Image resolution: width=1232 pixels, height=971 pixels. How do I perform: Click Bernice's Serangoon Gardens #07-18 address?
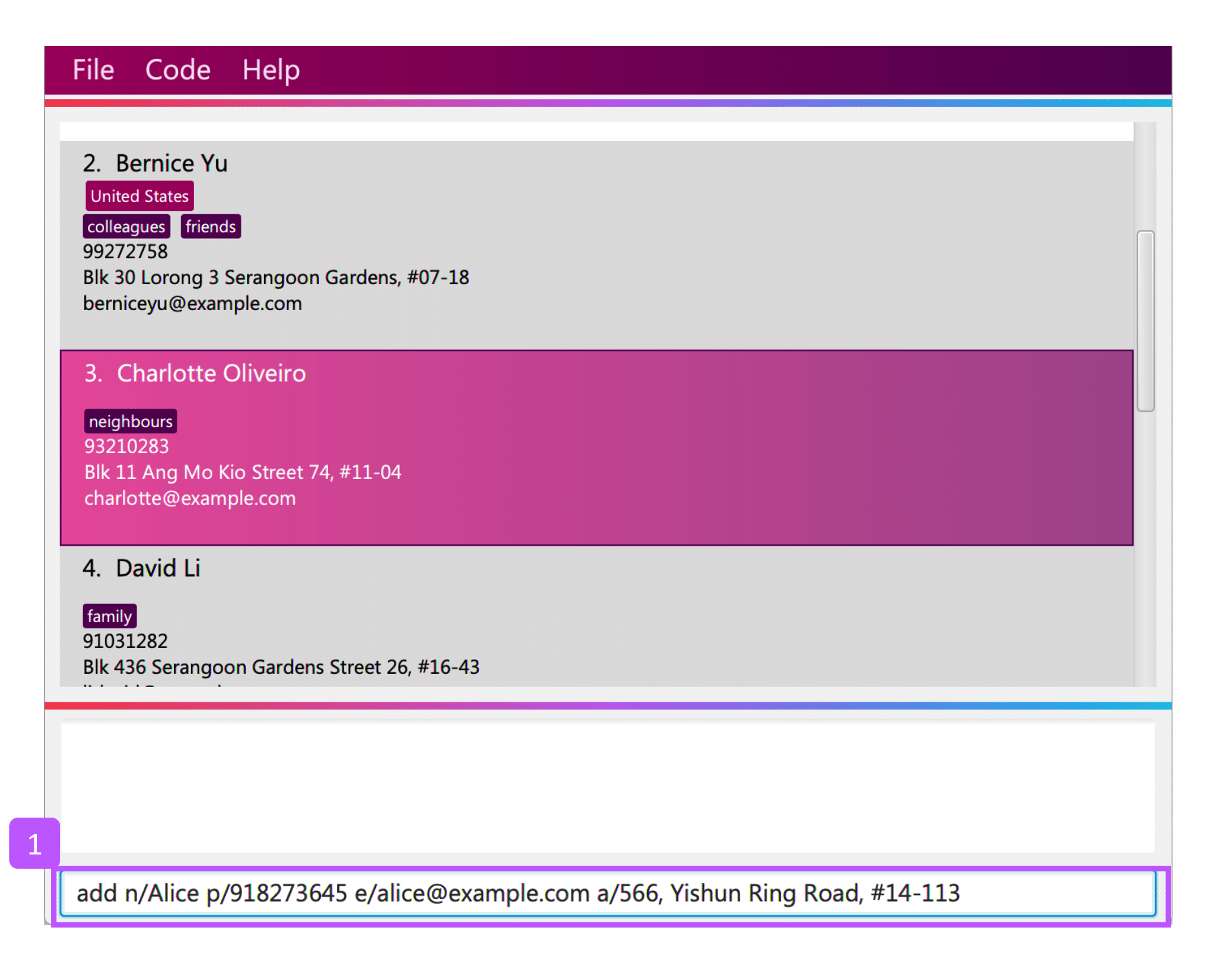[x=276, y=278]
